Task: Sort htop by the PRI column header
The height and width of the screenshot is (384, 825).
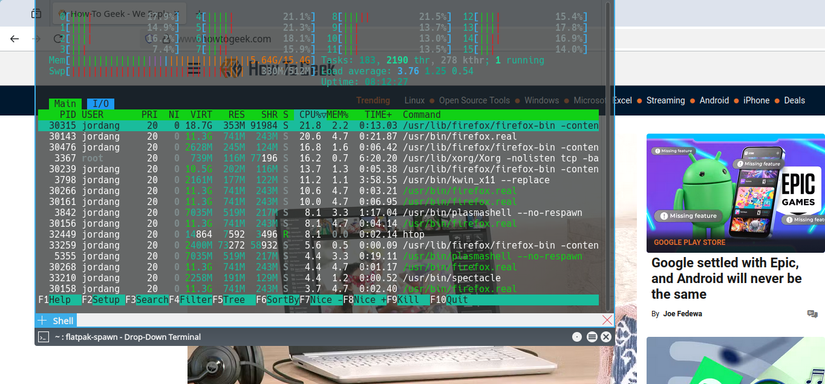Action: click(x=149, y=115)
